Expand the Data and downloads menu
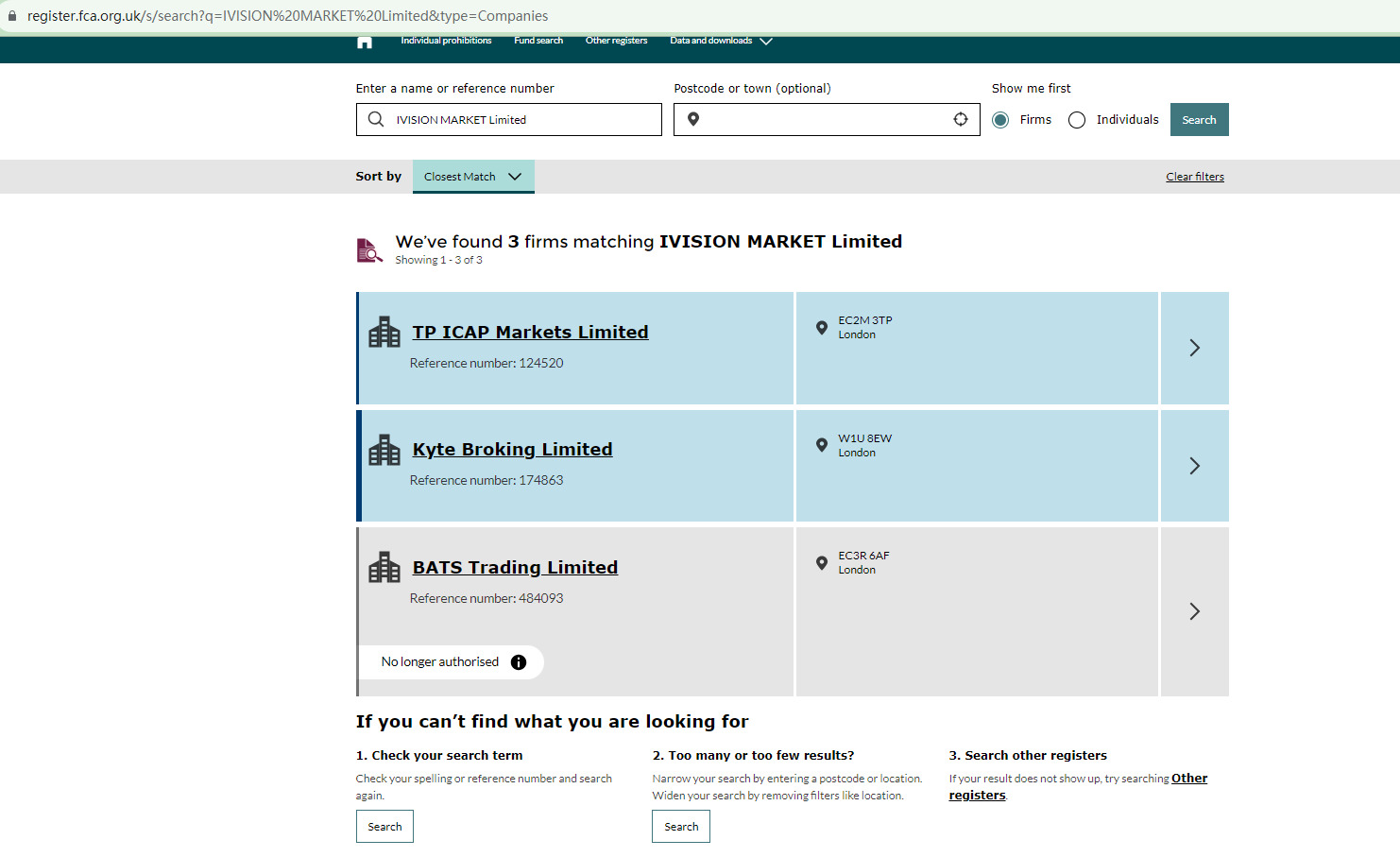The width and height of the screenshot is (1400, 857). point(721,41)
